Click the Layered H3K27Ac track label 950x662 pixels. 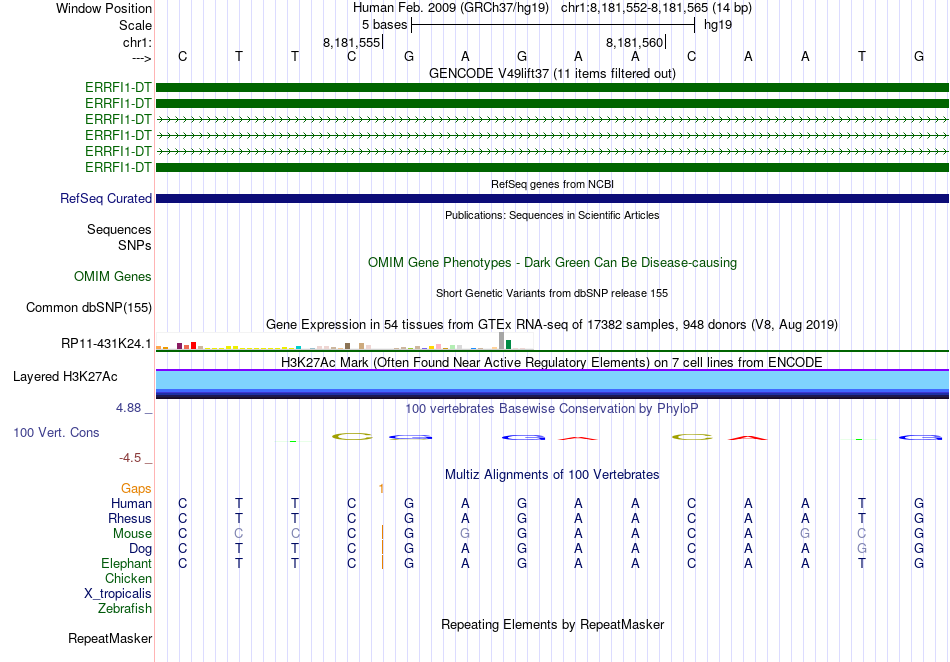point(65,377)
